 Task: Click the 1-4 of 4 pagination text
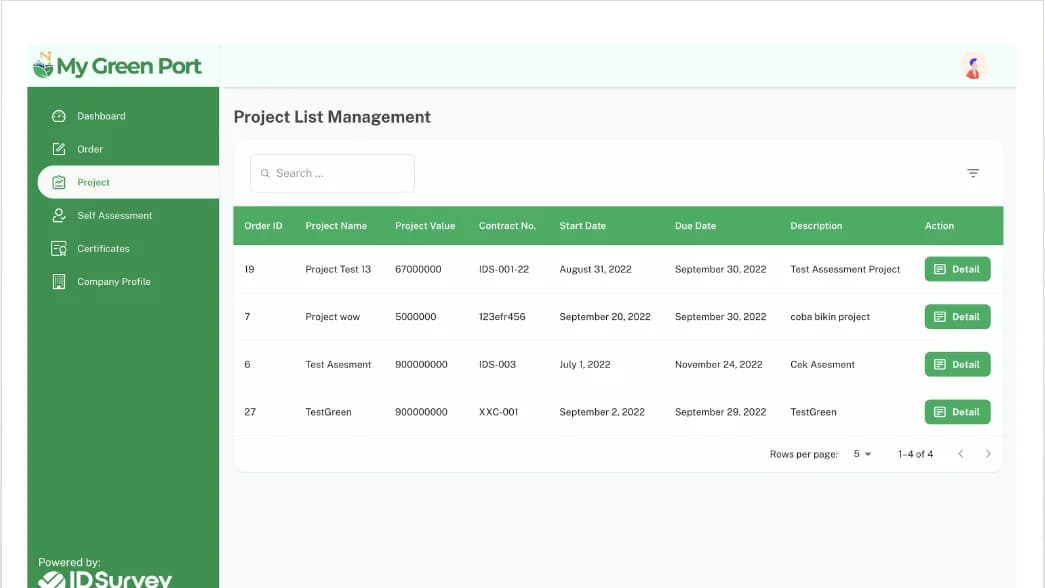915,454
